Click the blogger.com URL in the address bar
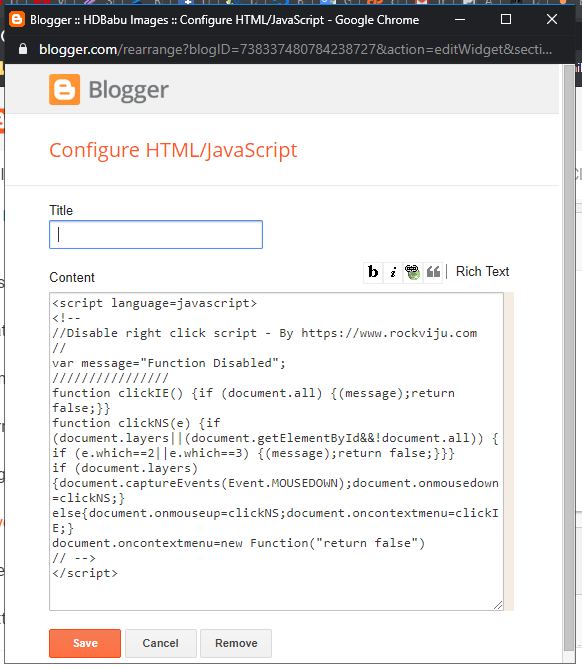Screen dimensions: 582x668 295,49
